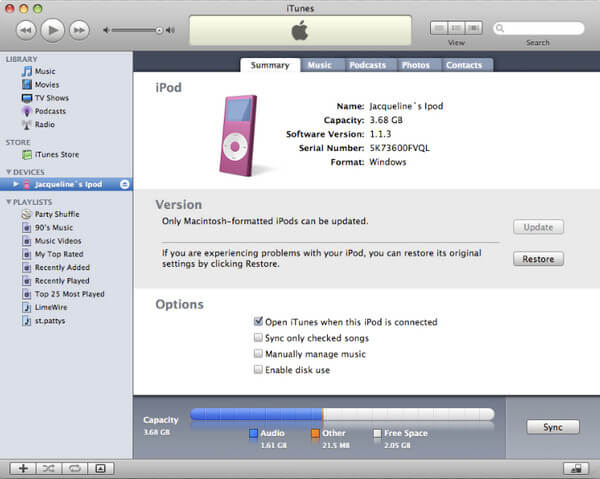
Task: Click the Restore button
Action: click(x=538, y=259)
